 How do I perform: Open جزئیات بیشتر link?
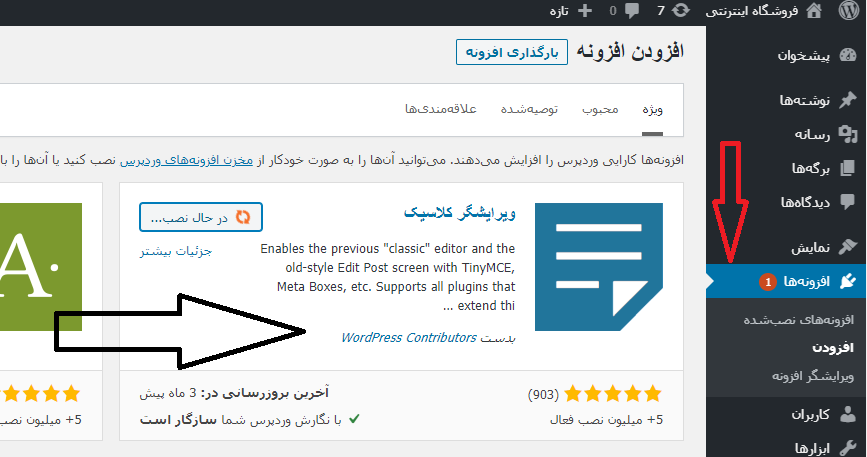[x=176, y=251]
